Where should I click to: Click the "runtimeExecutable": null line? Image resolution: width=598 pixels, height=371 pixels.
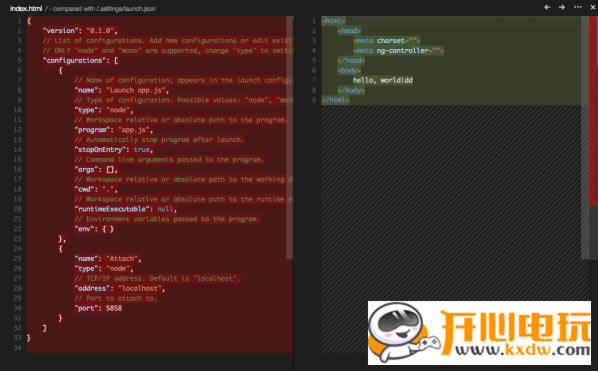(125, 209)
